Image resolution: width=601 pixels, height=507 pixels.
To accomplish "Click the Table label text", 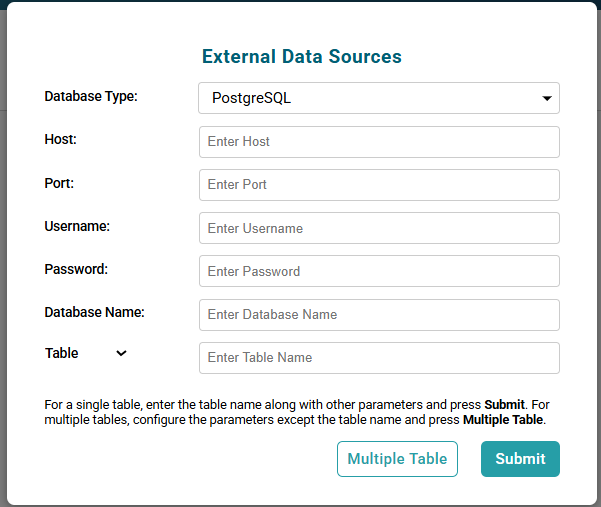I will pyautogui.click(x=62, y=353).
